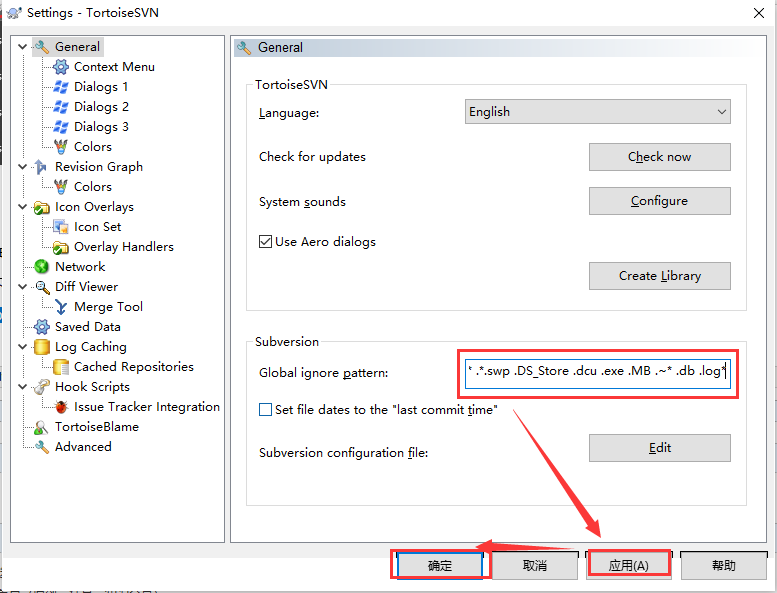Select Icon Set label in the tree
Viewport: 777px width, 593px height.
tap(98, 227)
